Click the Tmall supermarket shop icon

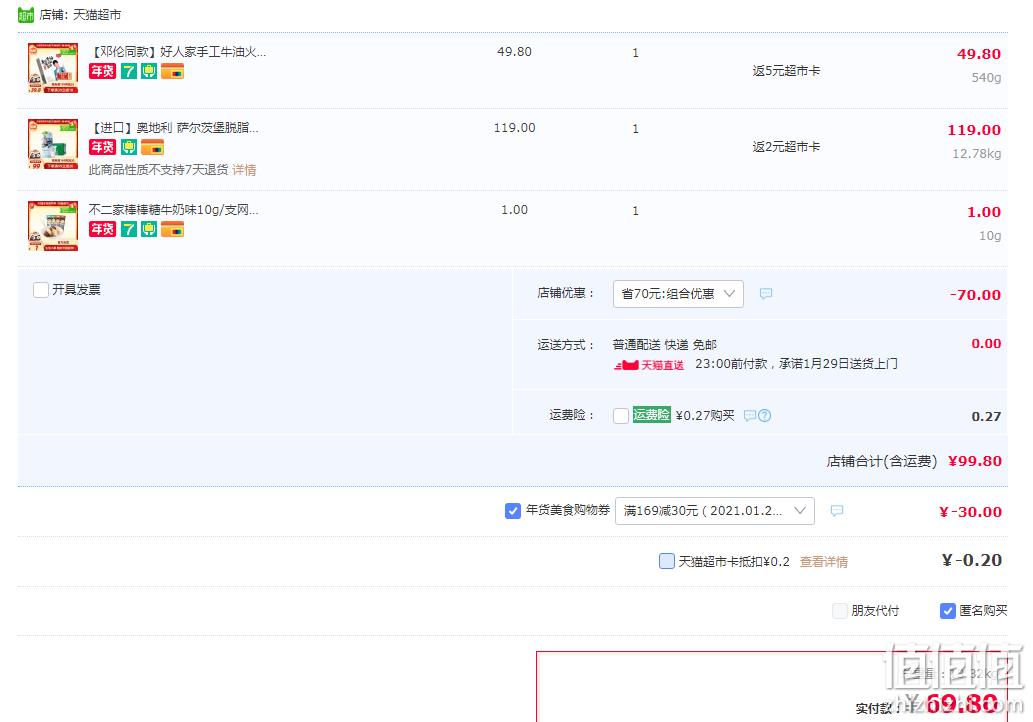pyautogui.click(x=26, y=14)
